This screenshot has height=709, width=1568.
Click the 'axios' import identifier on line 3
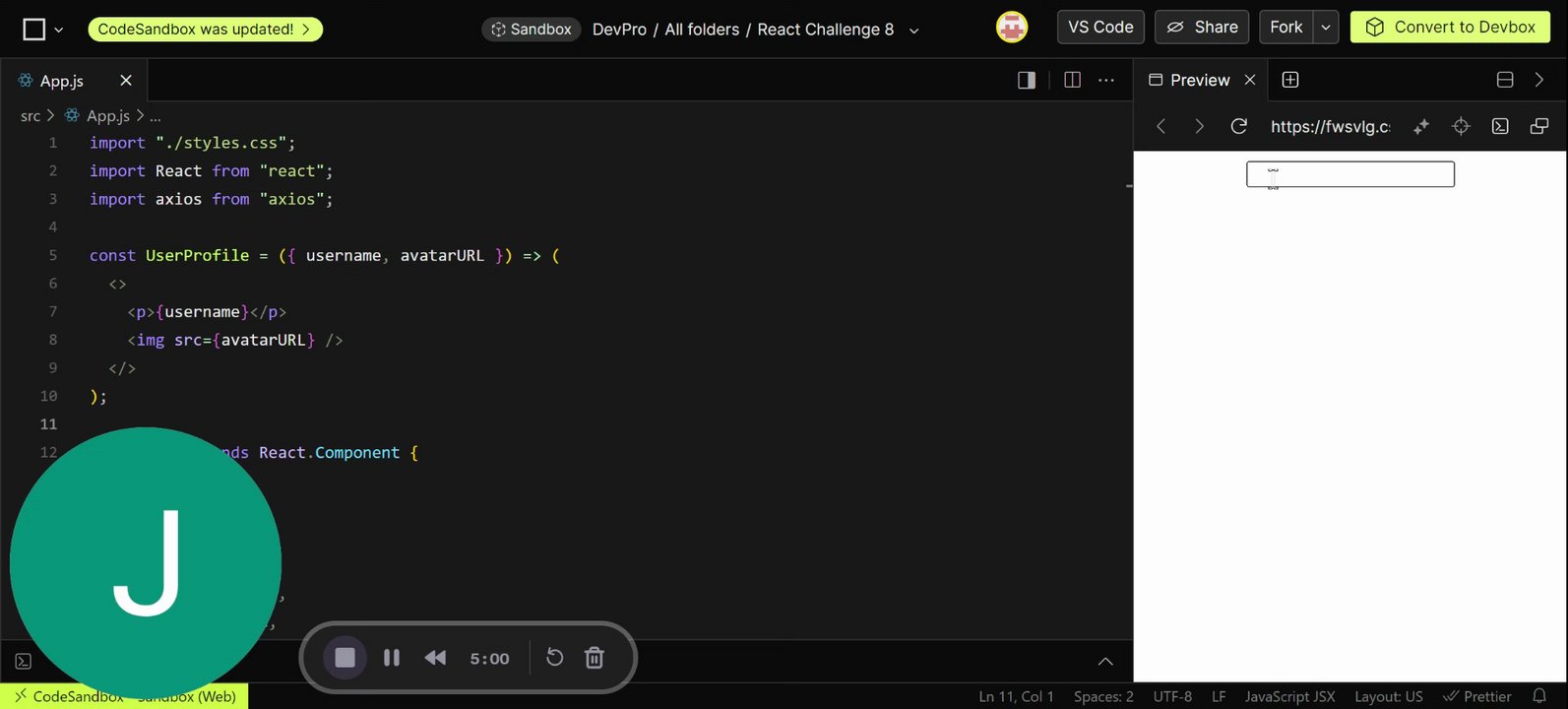178,199
